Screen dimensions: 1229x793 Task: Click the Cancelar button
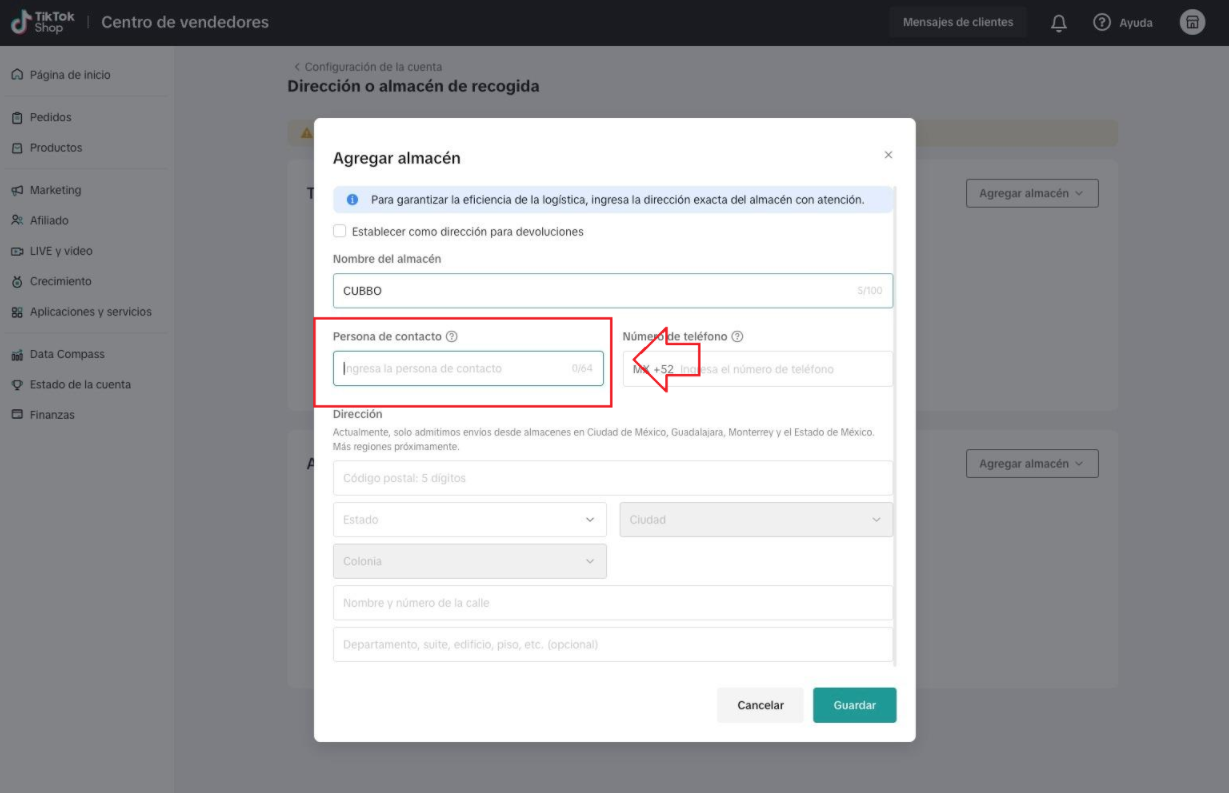click(760, 705)
